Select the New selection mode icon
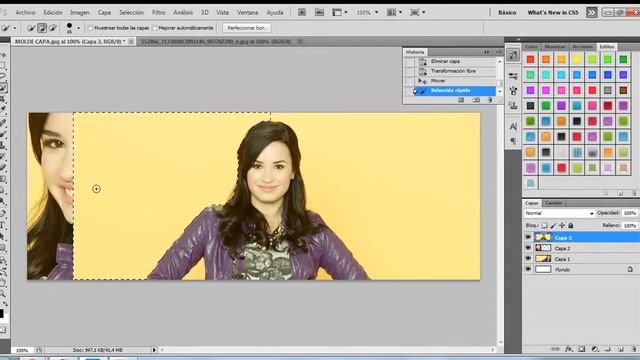This screenshot has width=640, height=360. (x=31, y=28)
